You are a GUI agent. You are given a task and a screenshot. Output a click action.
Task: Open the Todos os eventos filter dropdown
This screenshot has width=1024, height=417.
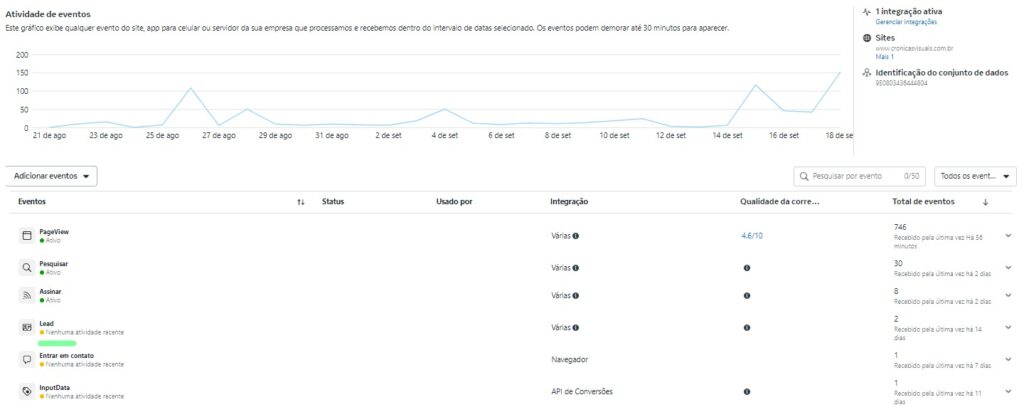[974, 176]
